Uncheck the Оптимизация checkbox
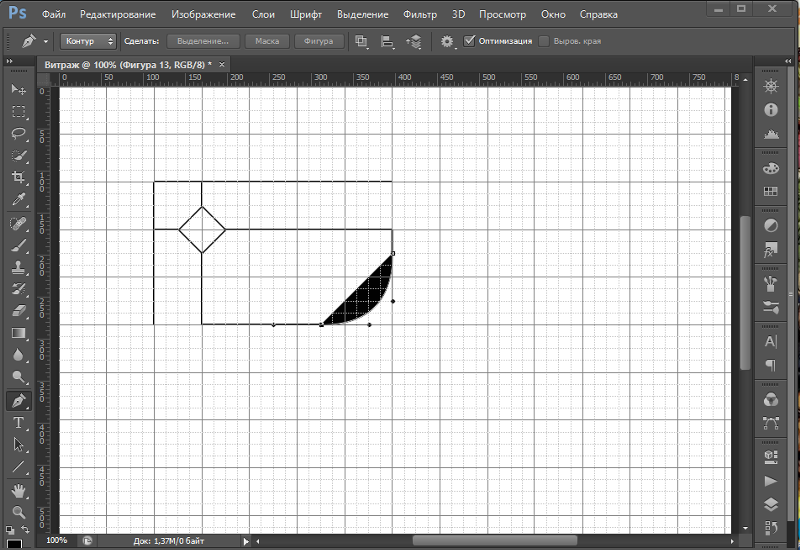 pos(470,42)
